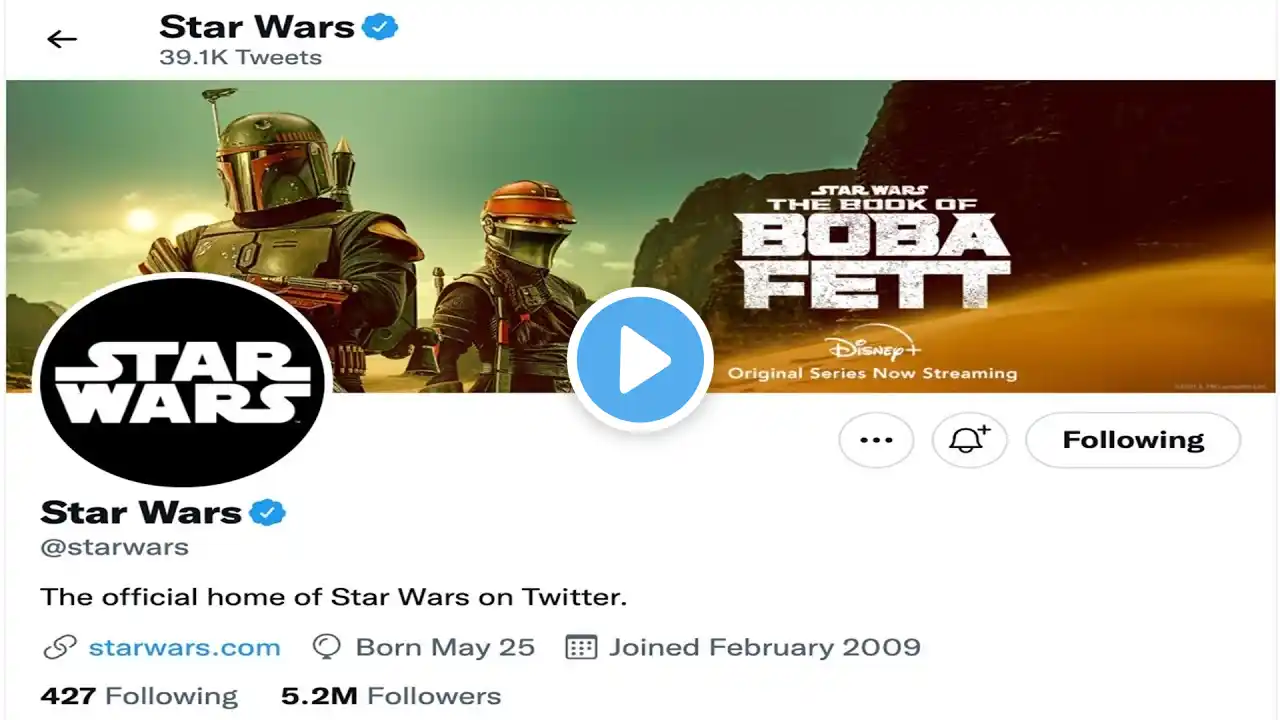View the 427 Following list
Viewport: 1280px width, 720px height.
[x=139, y=696]
